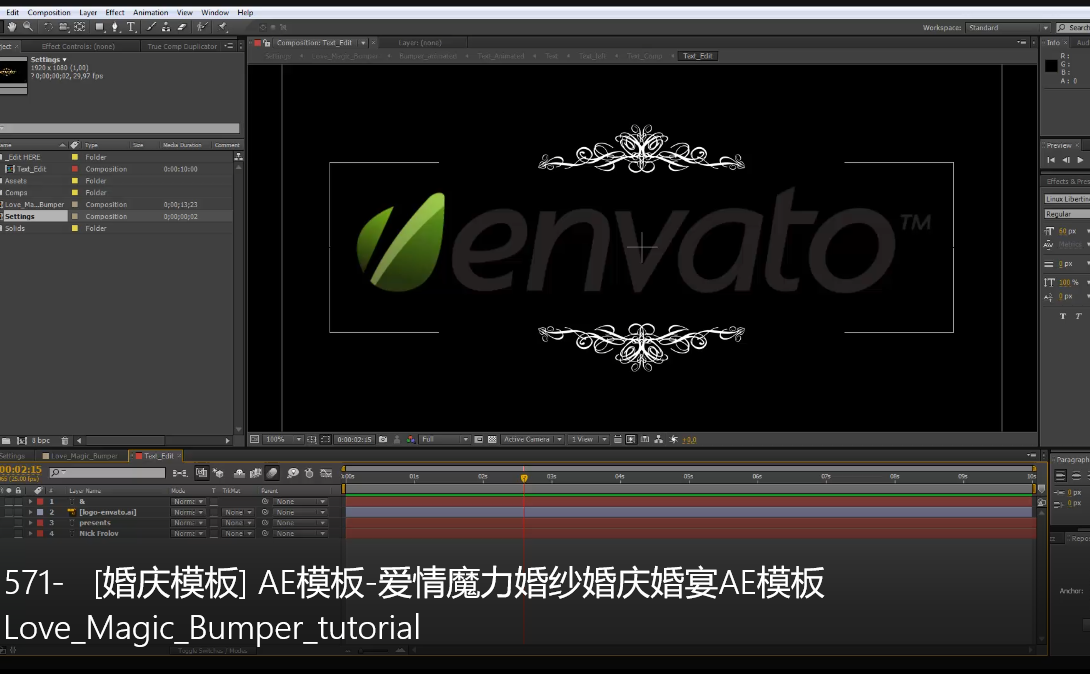This screenshot has height=674, width=1090.
Task: Open the resolution Full dropdown
Action: [x=445, y=439]
